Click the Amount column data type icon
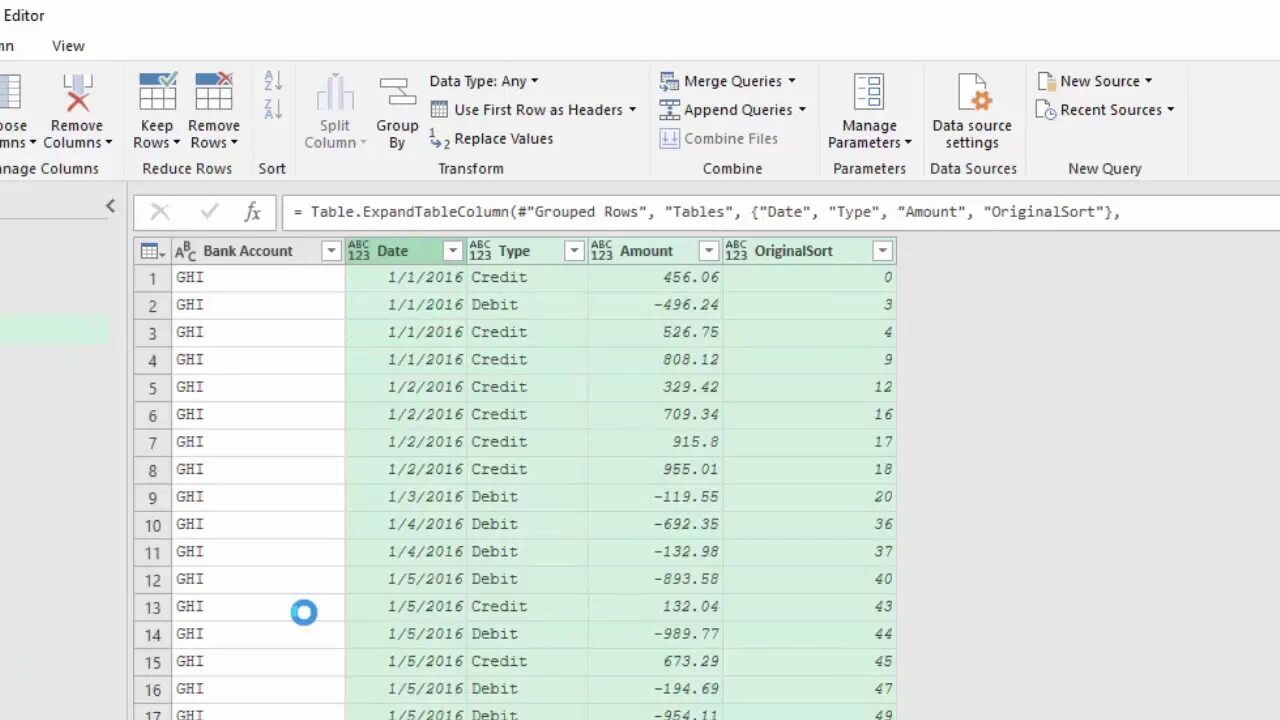This screenshot has height=720, width=1280. pyautogui.click(x=601, y=251)
